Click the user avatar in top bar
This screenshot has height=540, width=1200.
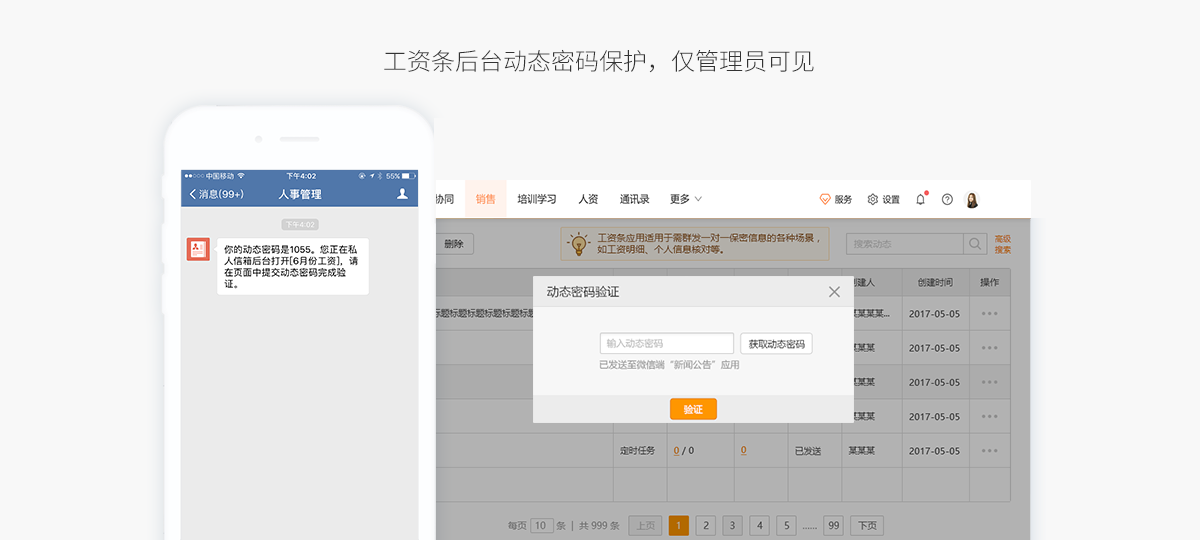[971, 199]
